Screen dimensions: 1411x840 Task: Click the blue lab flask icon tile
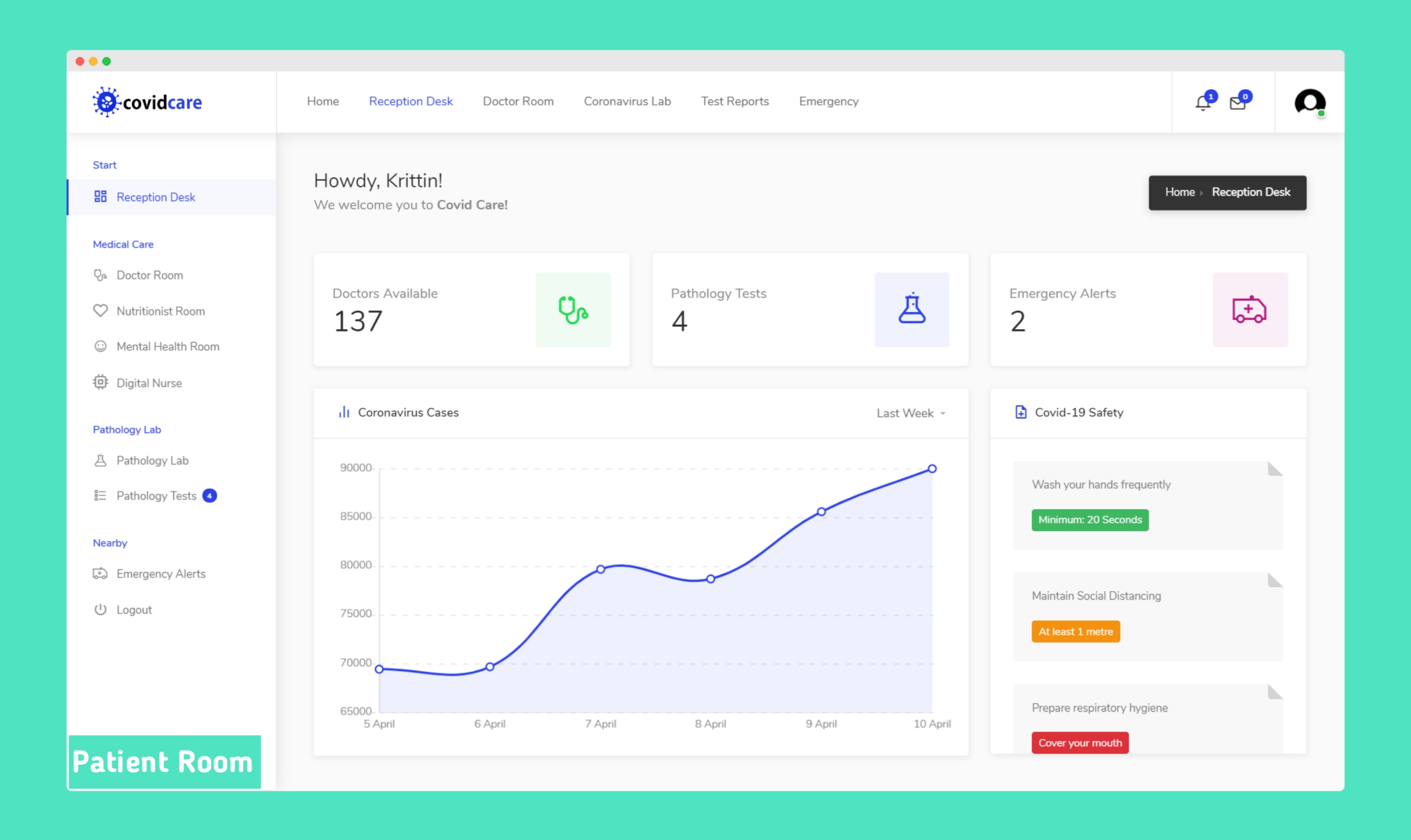click(911, 310)
